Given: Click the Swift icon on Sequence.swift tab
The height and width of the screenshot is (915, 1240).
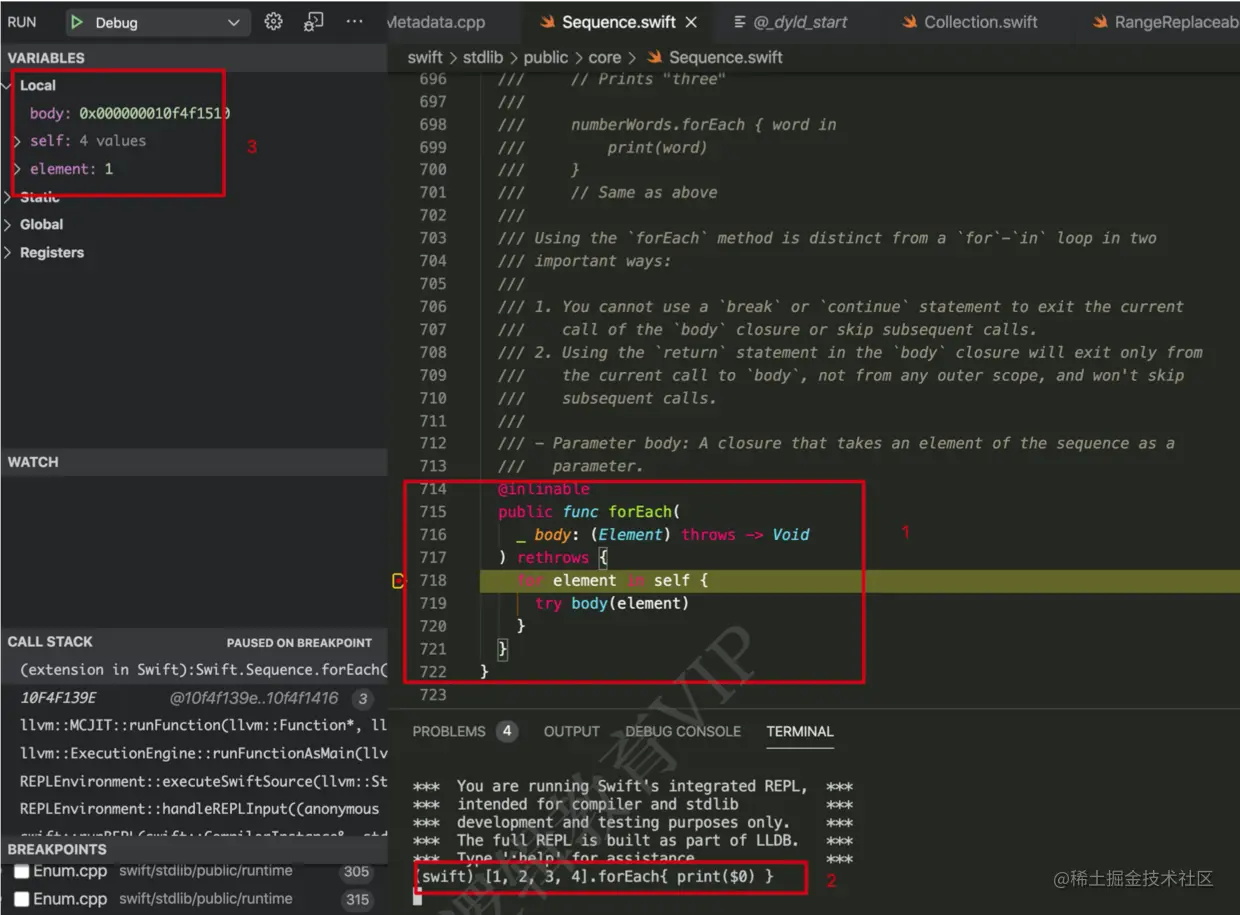Looking at the screenshot, I should (547, 22).
